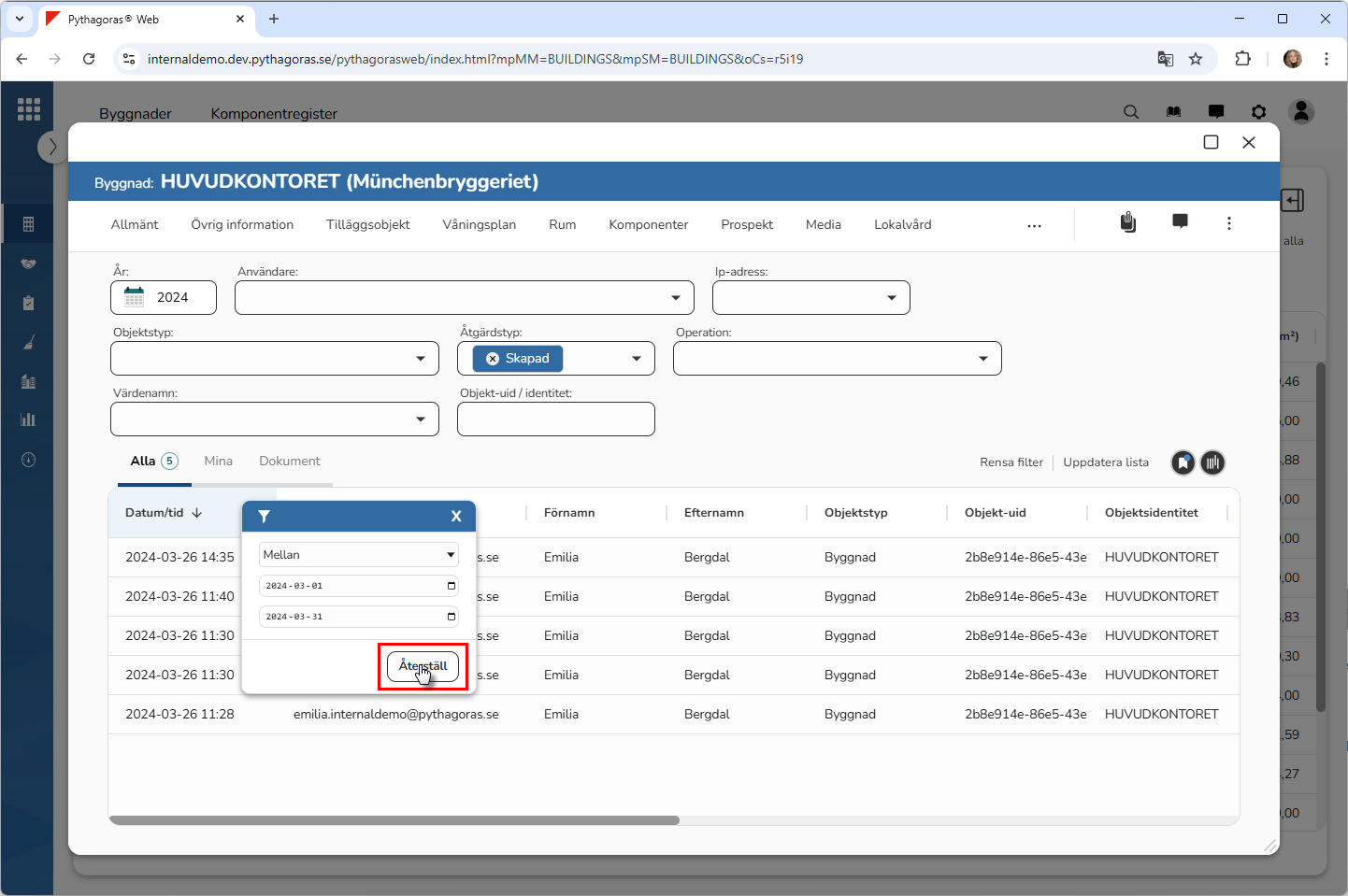This screenshot has height=896, width=1348.
Task: Click the Objekt-uid / identitet input field
Action: pos(555,420)
